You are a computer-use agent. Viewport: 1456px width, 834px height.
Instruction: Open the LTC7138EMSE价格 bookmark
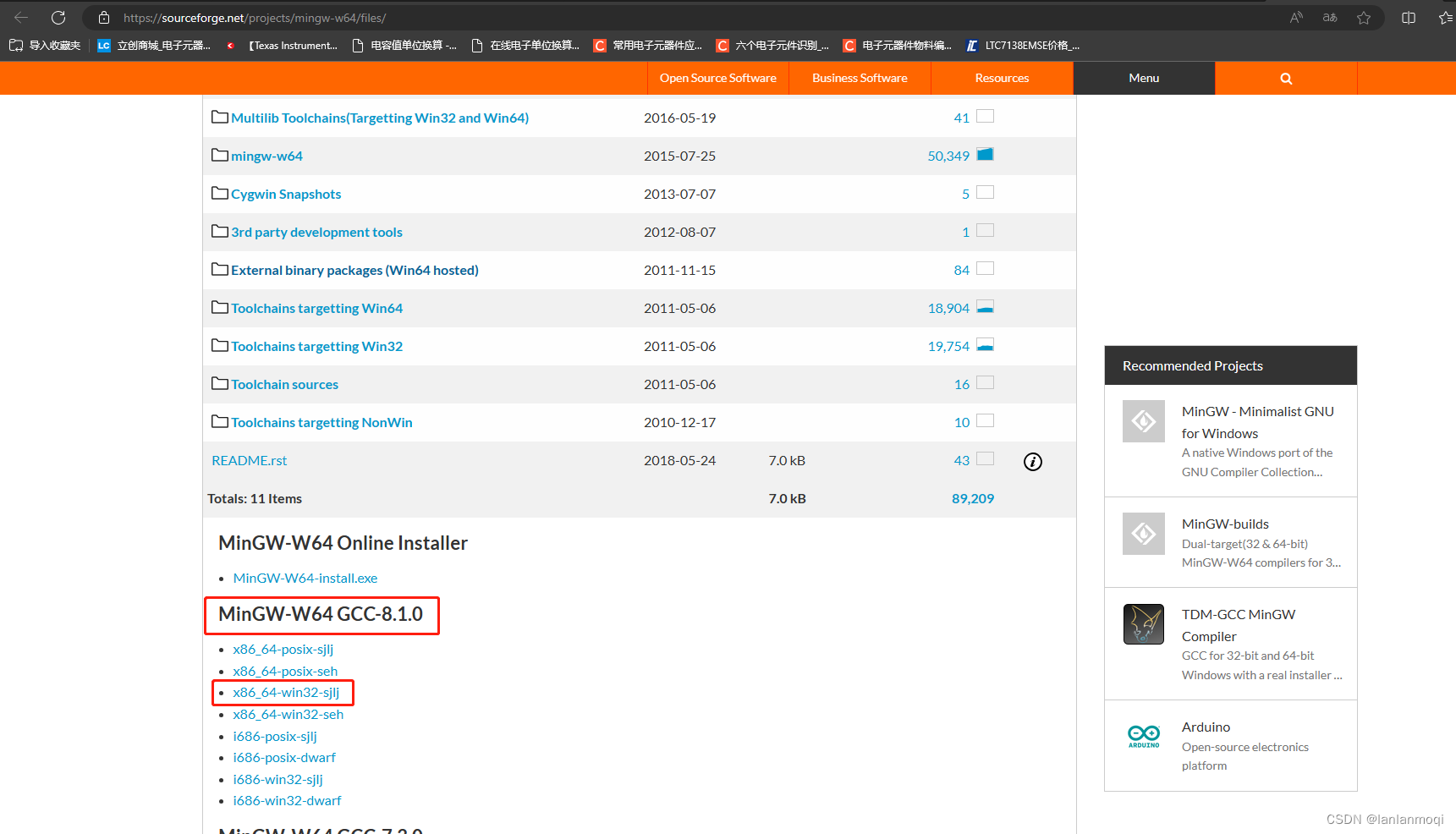[1023, 46]
